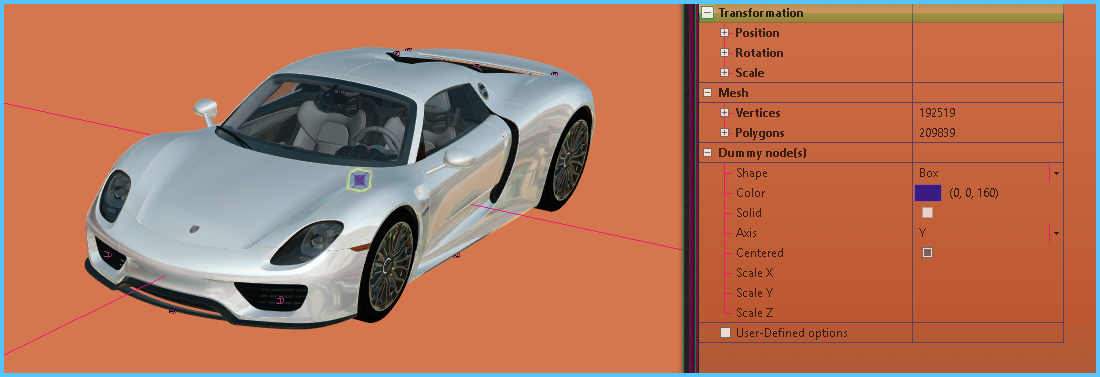The image size is (1100, 377).
Task: Open the Shape dropdown set to Box
Action: click(x=1056, y=173)
